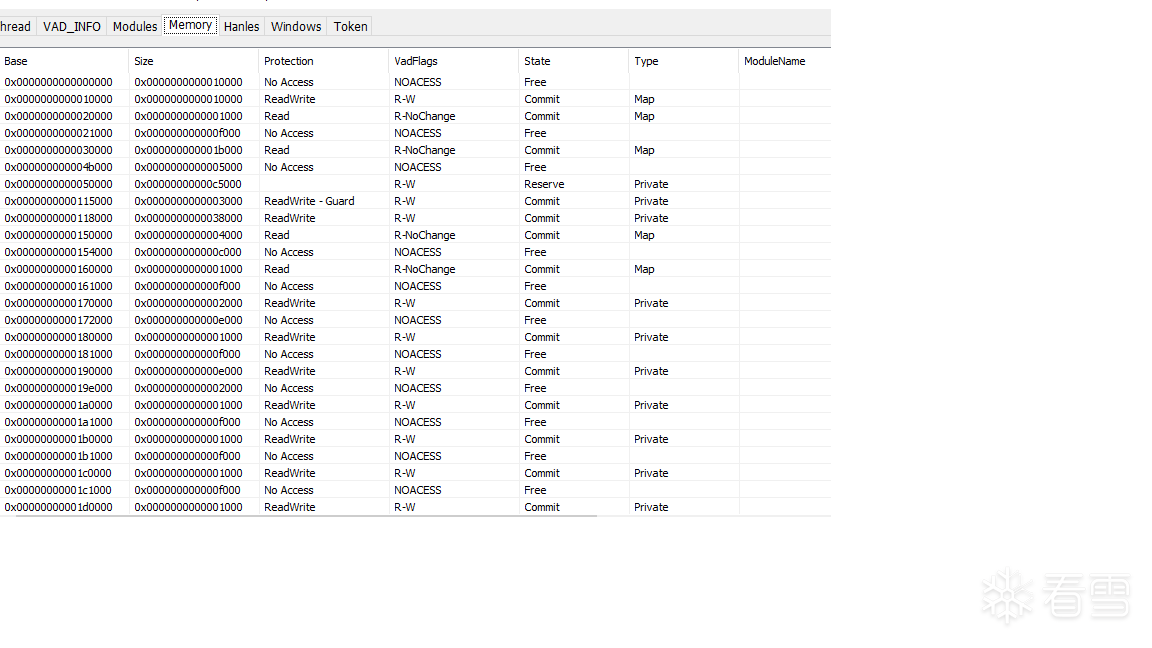Select the memory row at base 0x0000000000030000
The width and height of the screenshot is (1152, 648).
[x=58, y=150]
